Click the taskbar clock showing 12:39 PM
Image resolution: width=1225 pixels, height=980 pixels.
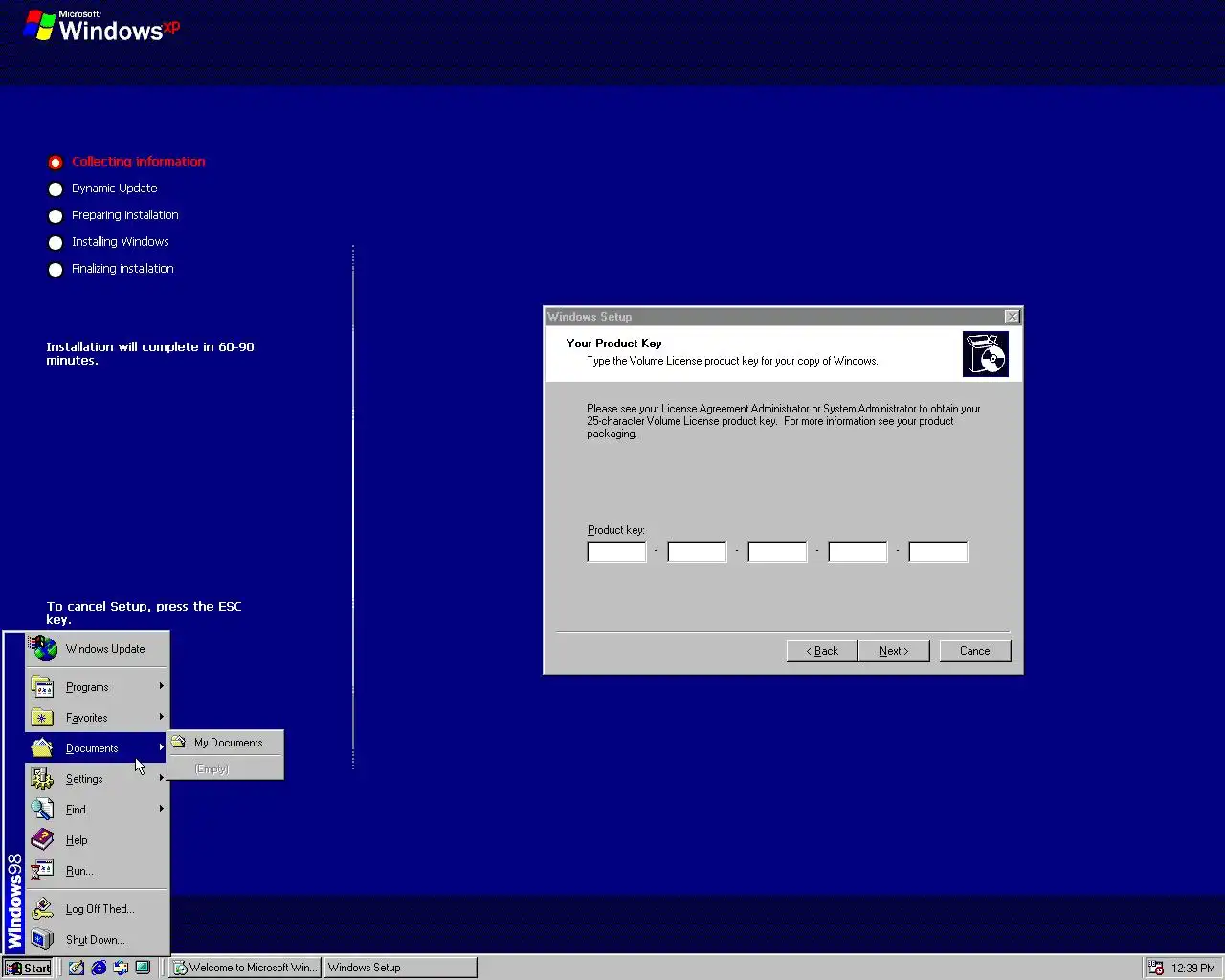point(1193,968)
